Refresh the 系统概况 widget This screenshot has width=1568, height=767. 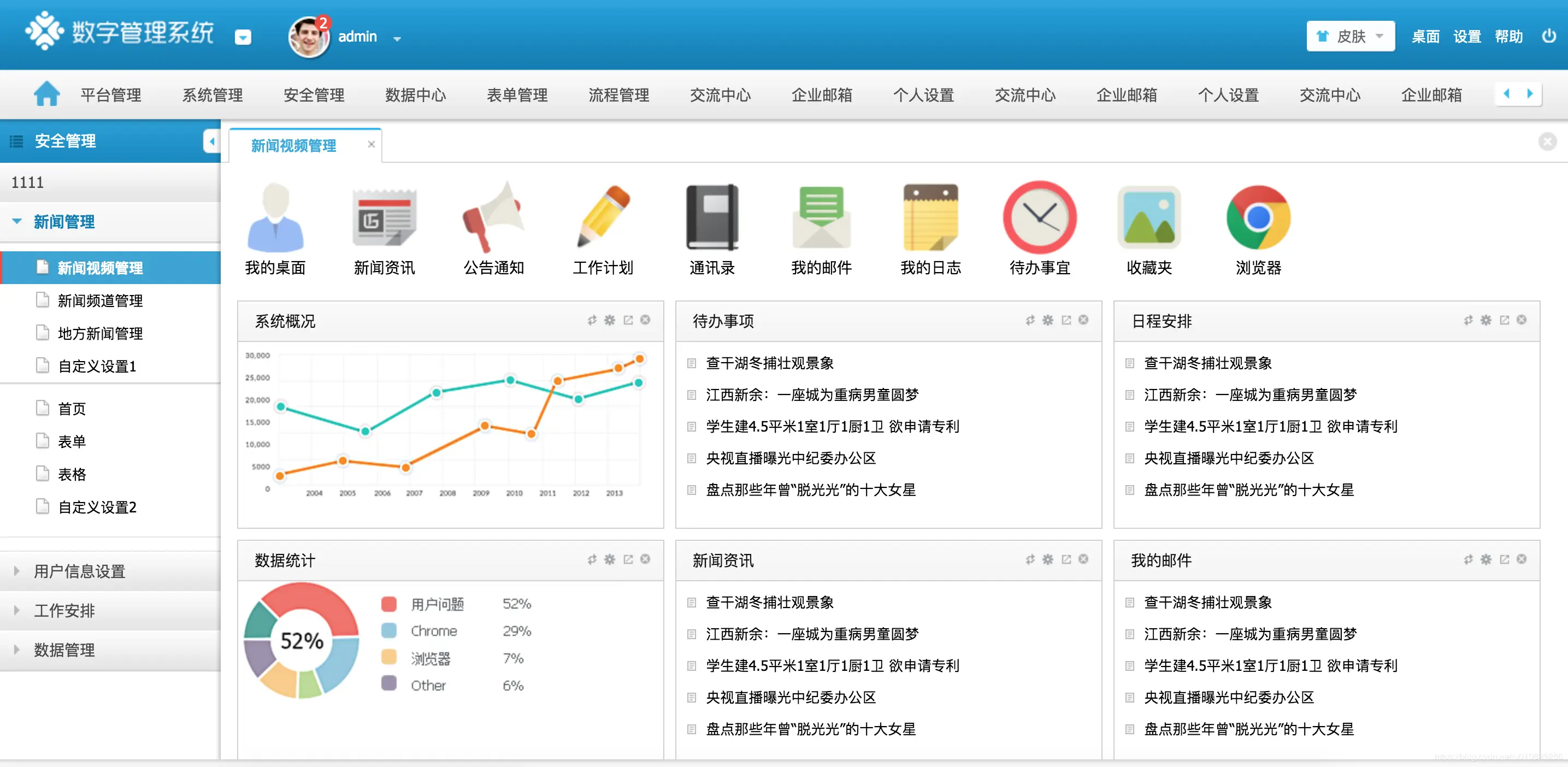592,320
